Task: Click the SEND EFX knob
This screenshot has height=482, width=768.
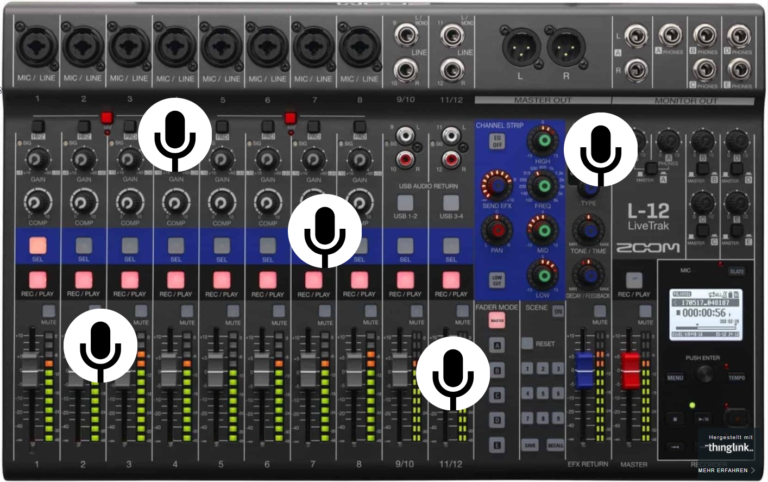Action: (x=497, y=186)
